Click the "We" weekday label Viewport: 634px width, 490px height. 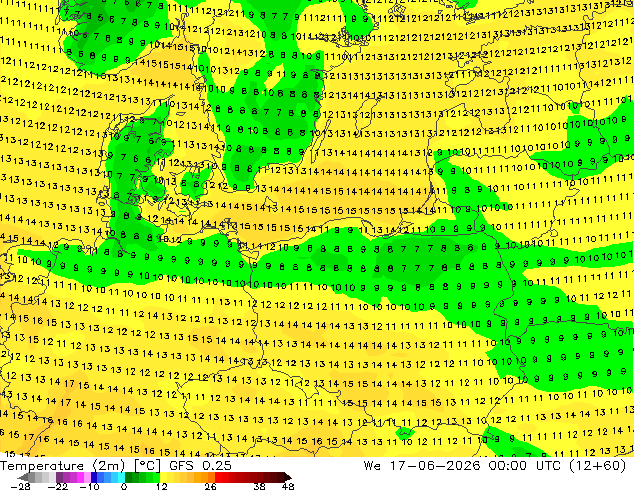372,466
